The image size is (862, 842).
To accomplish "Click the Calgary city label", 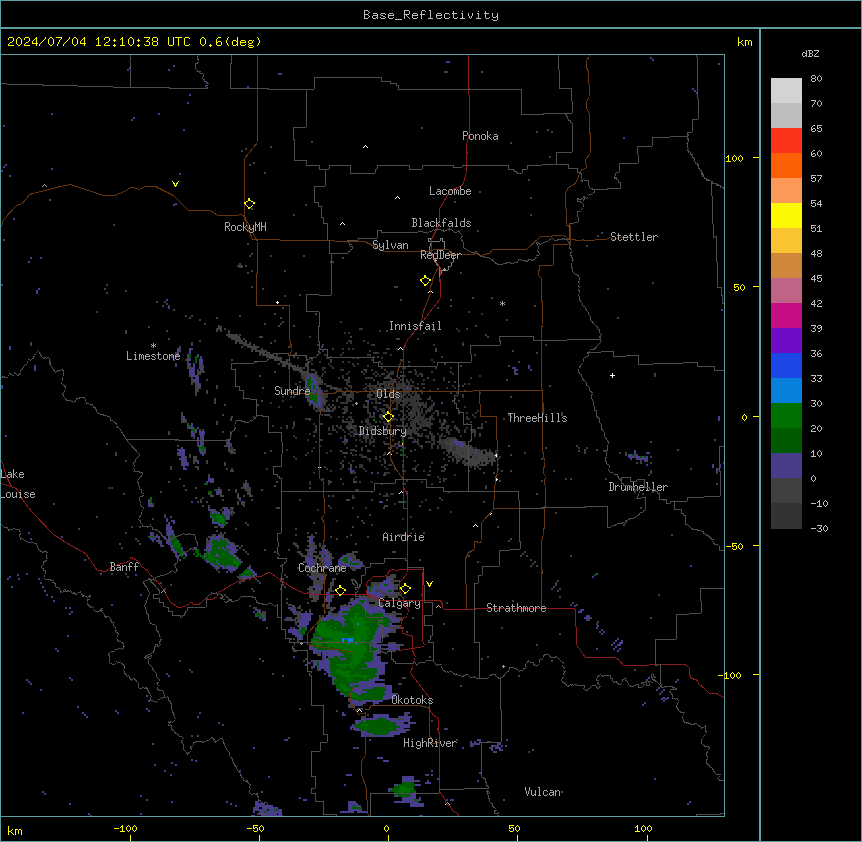I will coord(399,603).
